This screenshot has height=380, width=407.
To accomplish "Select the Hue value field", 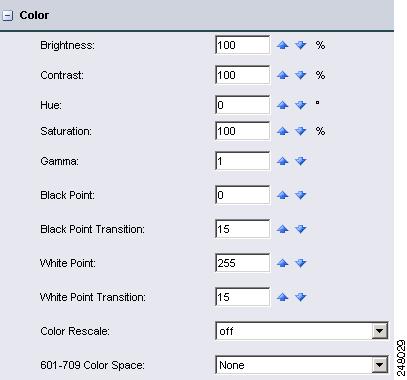I will (x=243, y=105).
